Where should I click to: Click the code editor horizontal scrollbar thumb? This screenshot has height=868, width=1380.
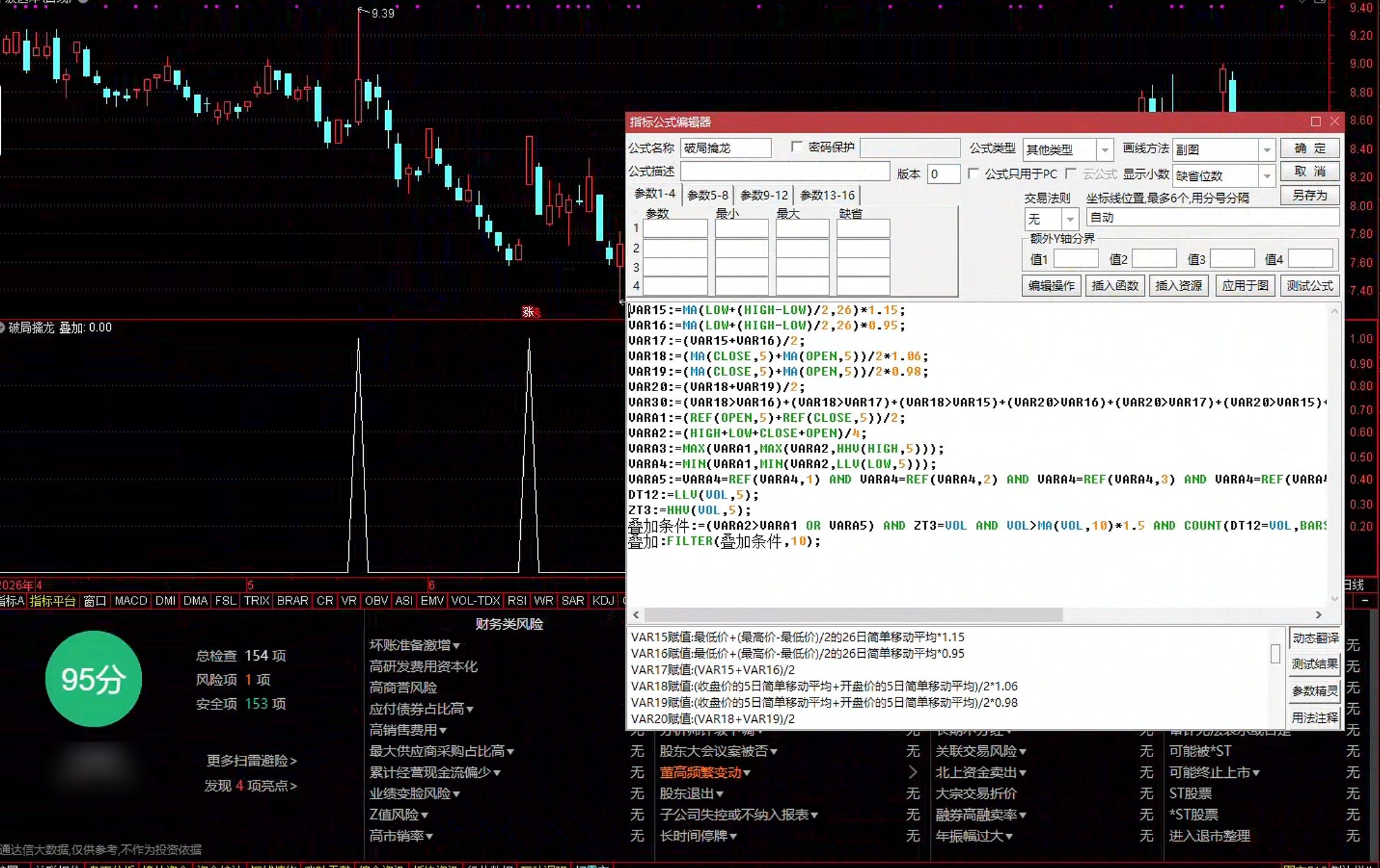[853, 615]
